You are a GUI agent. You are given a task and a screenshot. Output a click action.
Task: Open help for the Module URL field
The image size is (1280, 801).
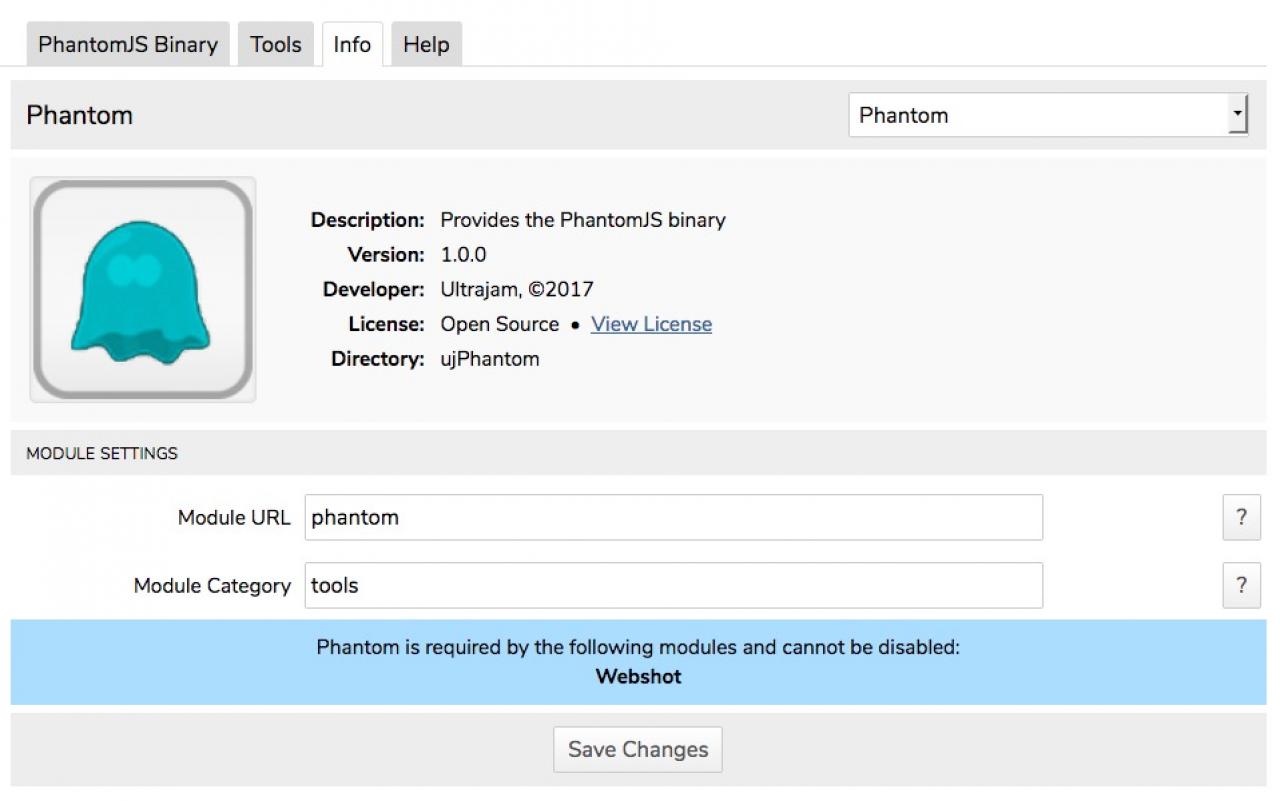1241,517
